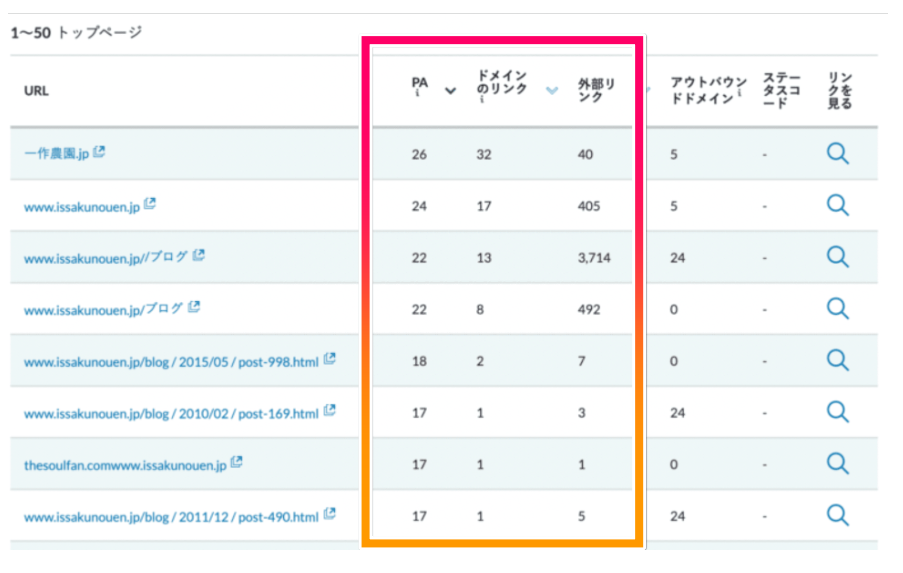
Task: Click the リンクを見る column header
Action: click(x=840, y=90)
